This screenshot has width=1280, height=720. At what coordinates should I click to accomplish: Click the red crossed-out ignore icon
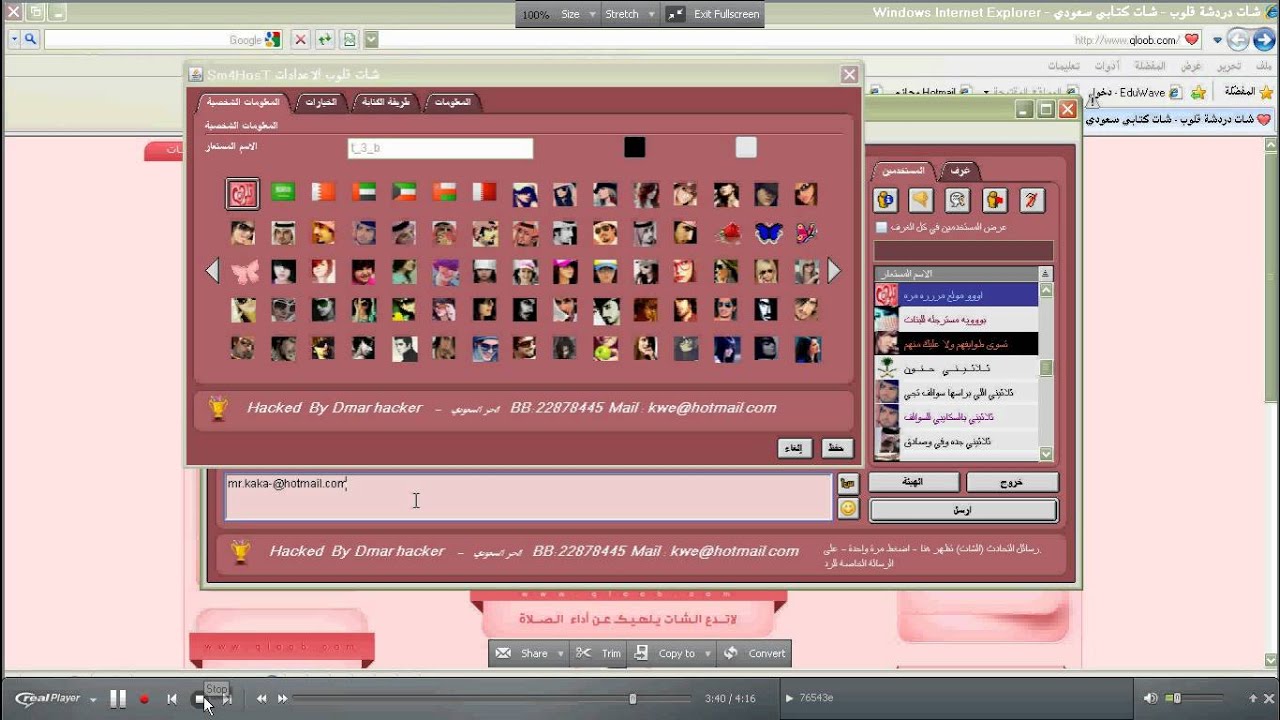click(x=1032, y=200)
